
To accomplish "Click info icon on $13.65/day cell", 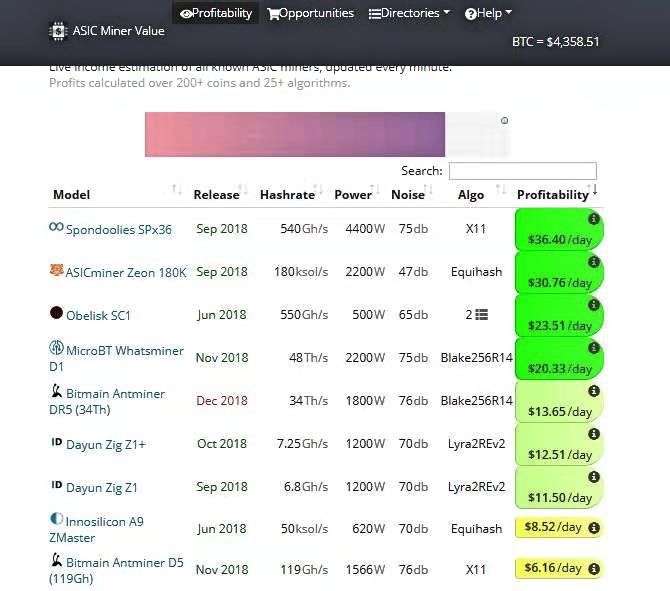I will (x=594, y=391).
